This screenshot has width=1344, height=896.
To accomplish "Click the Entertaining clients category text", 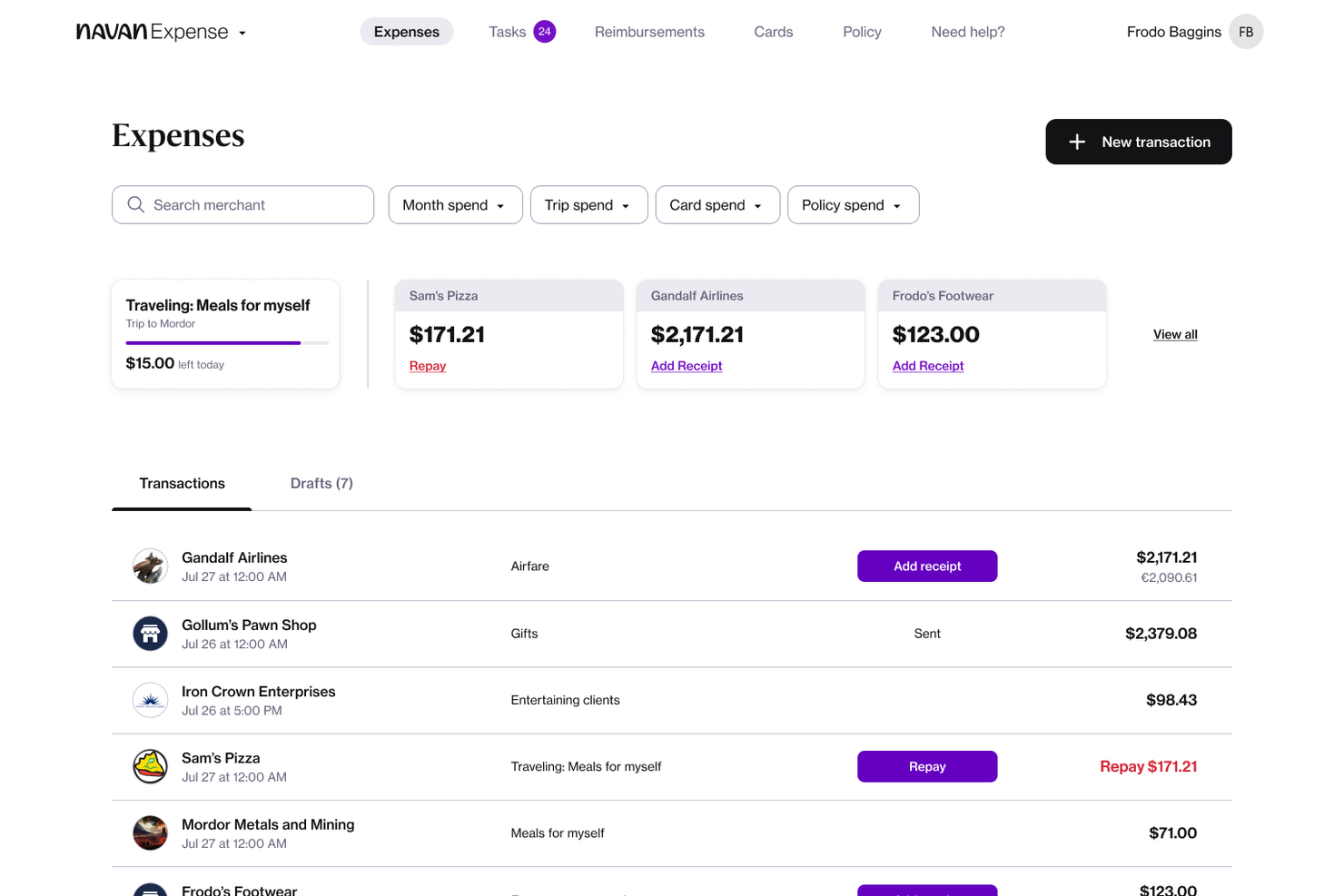I will tap(566, 700).
